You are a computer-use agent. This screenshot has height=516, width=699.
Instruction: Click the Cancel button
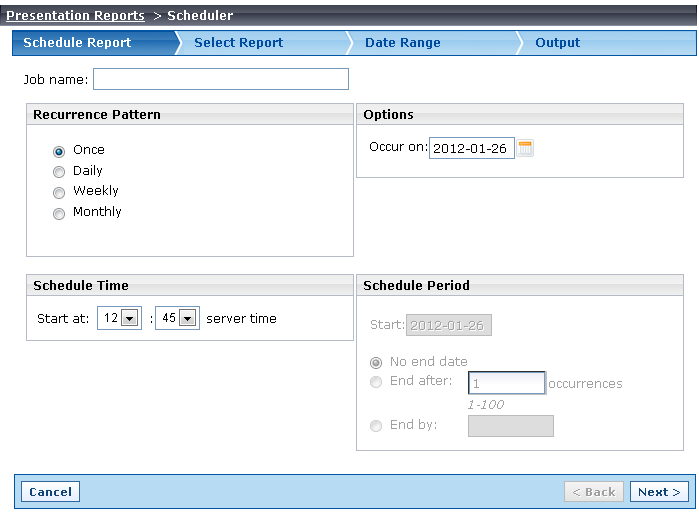click(x=50, y=491)
